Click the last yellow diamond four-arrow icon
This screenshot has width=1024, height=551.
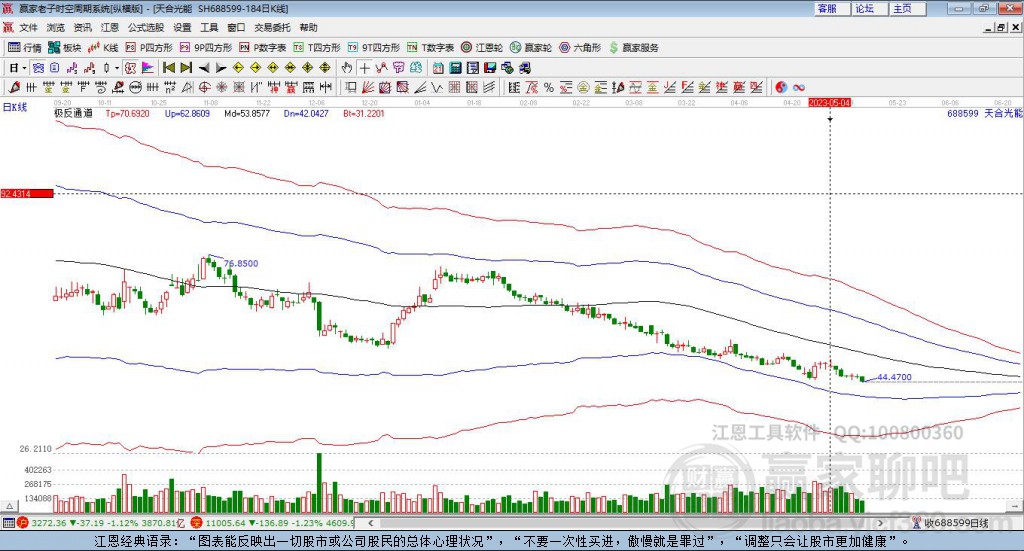click(x=325, y=68)
